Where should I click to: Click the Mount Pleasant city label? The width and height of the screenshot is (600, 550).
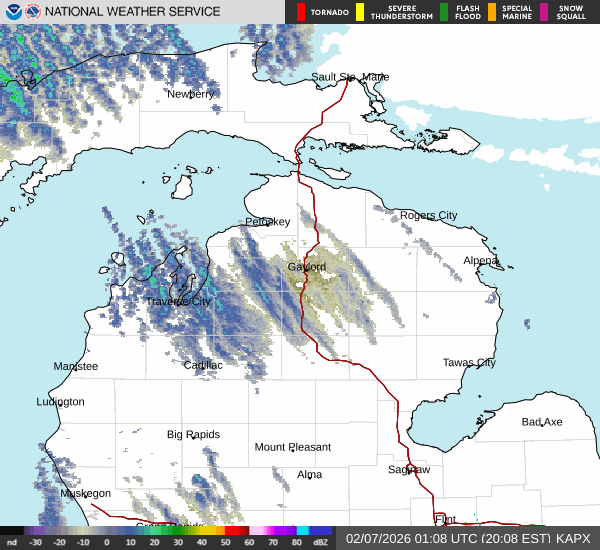coord(292,447)
